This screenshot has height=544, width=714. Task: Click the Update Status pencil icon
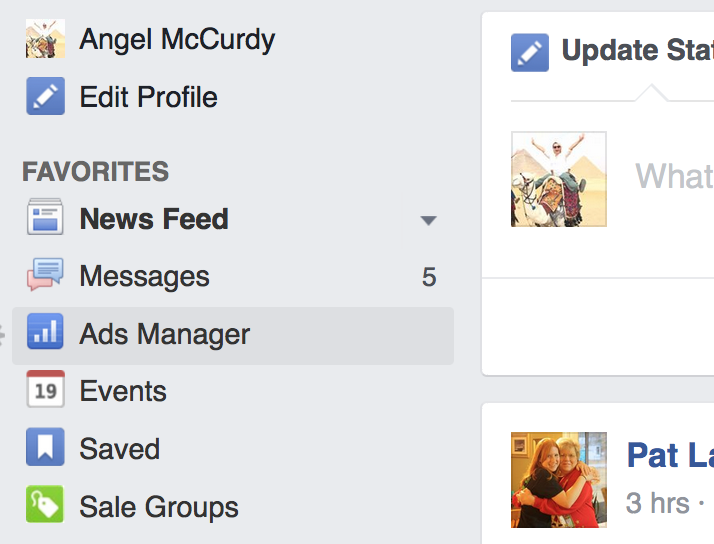point(530,52)
